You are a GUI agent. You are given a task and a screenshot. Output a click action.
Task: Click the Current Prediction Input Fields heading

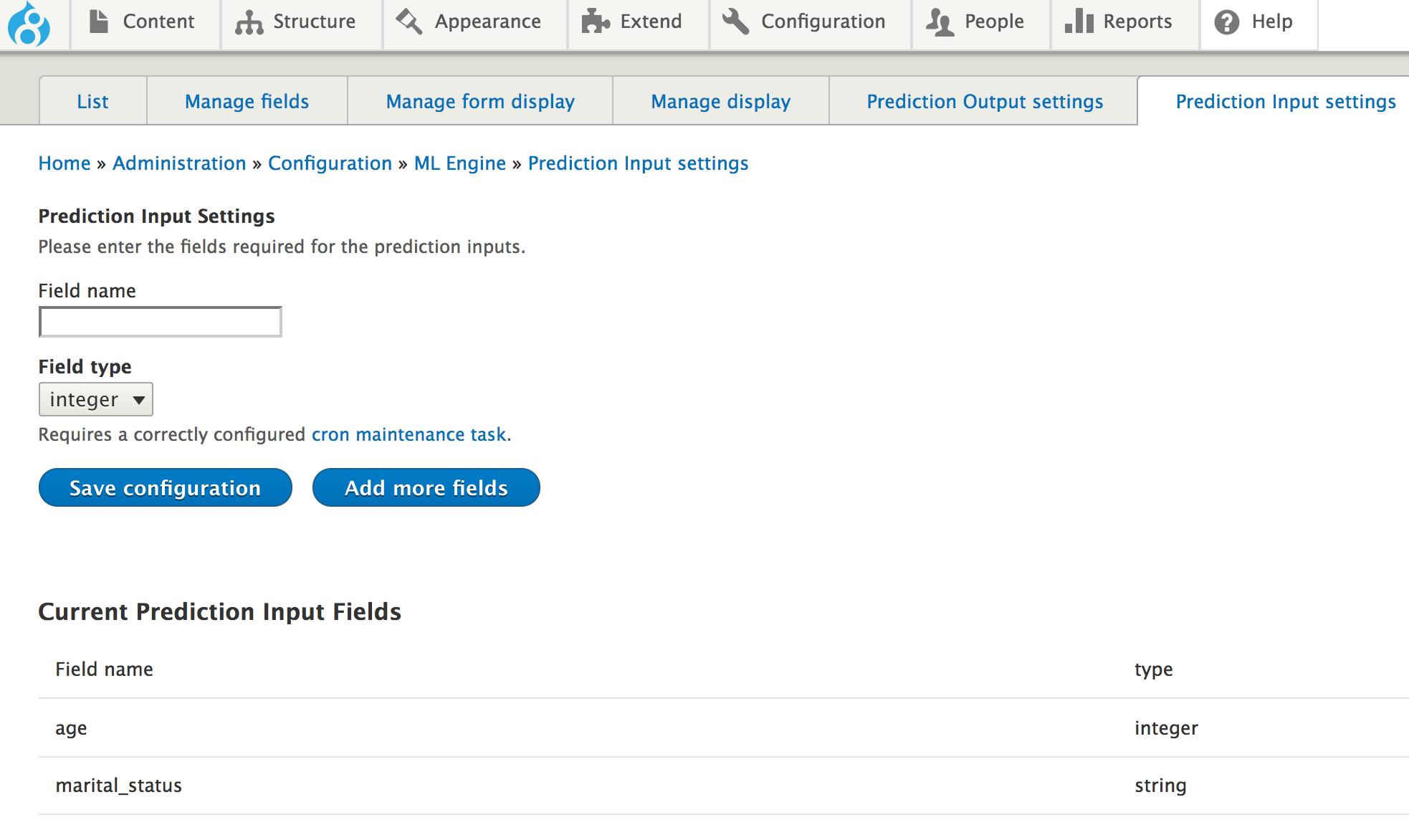pos(220,611)
